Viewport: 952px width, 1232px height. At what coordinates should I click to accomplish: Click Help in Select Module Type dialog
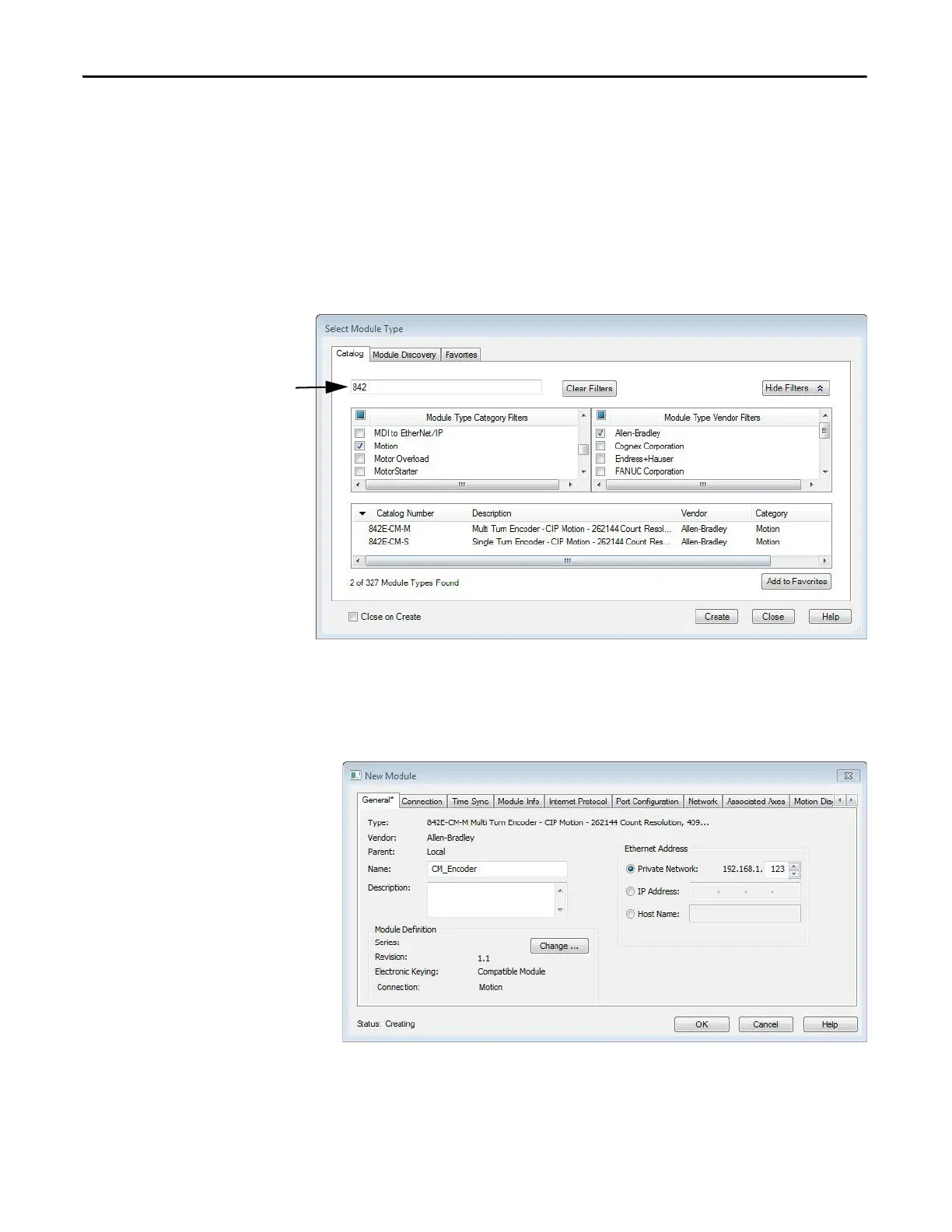click(x=831, y=617)
